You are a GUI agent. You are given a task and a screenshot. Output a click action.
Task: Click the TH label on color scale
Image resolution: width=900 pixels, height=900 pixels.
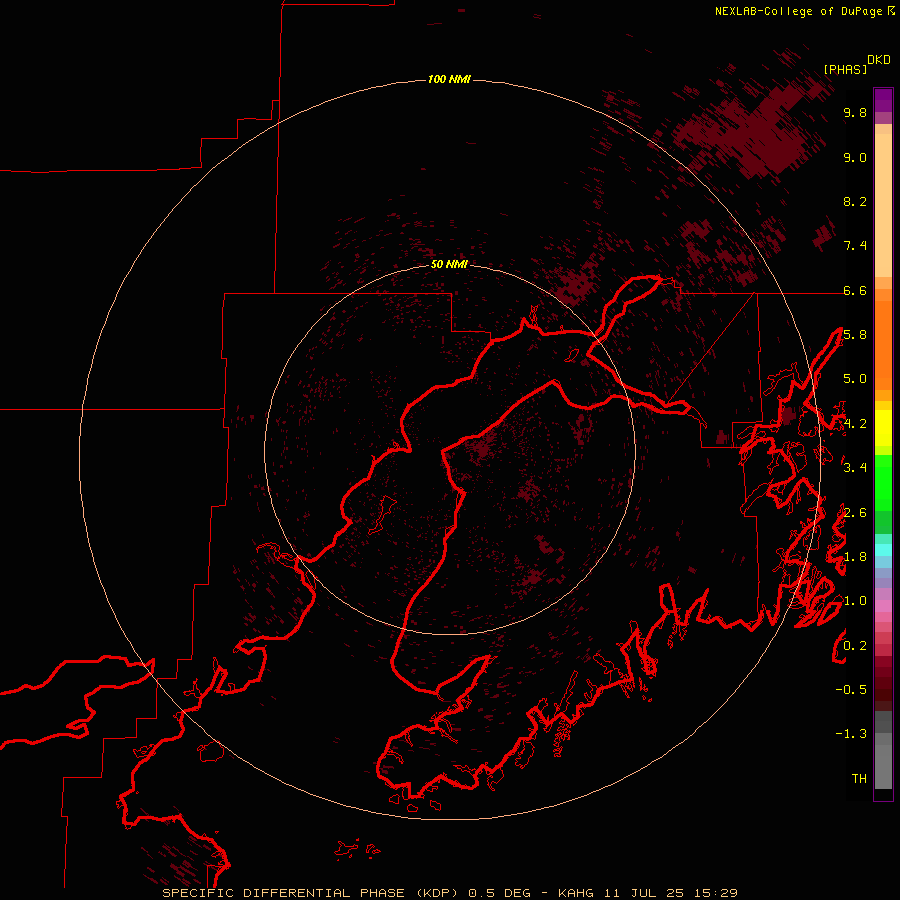[859, 779]
